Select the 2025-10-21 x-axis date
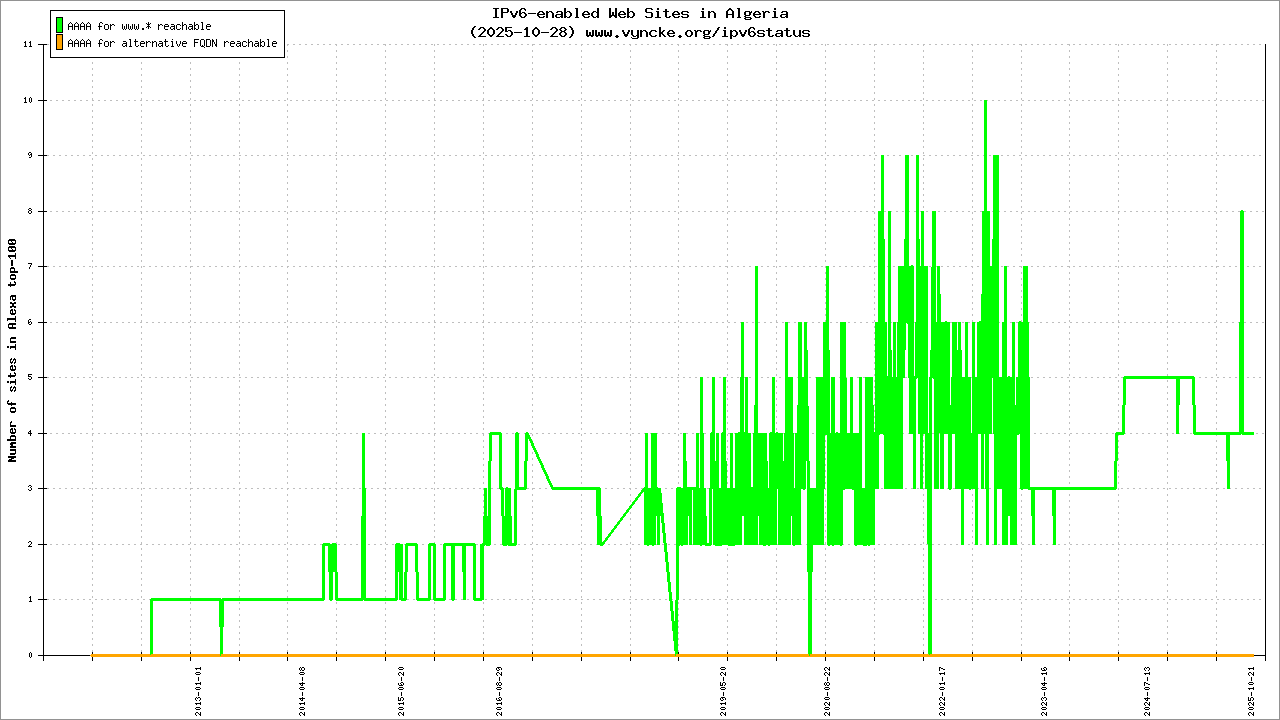The image size is (1280, 720). (x=1251, y=687)
